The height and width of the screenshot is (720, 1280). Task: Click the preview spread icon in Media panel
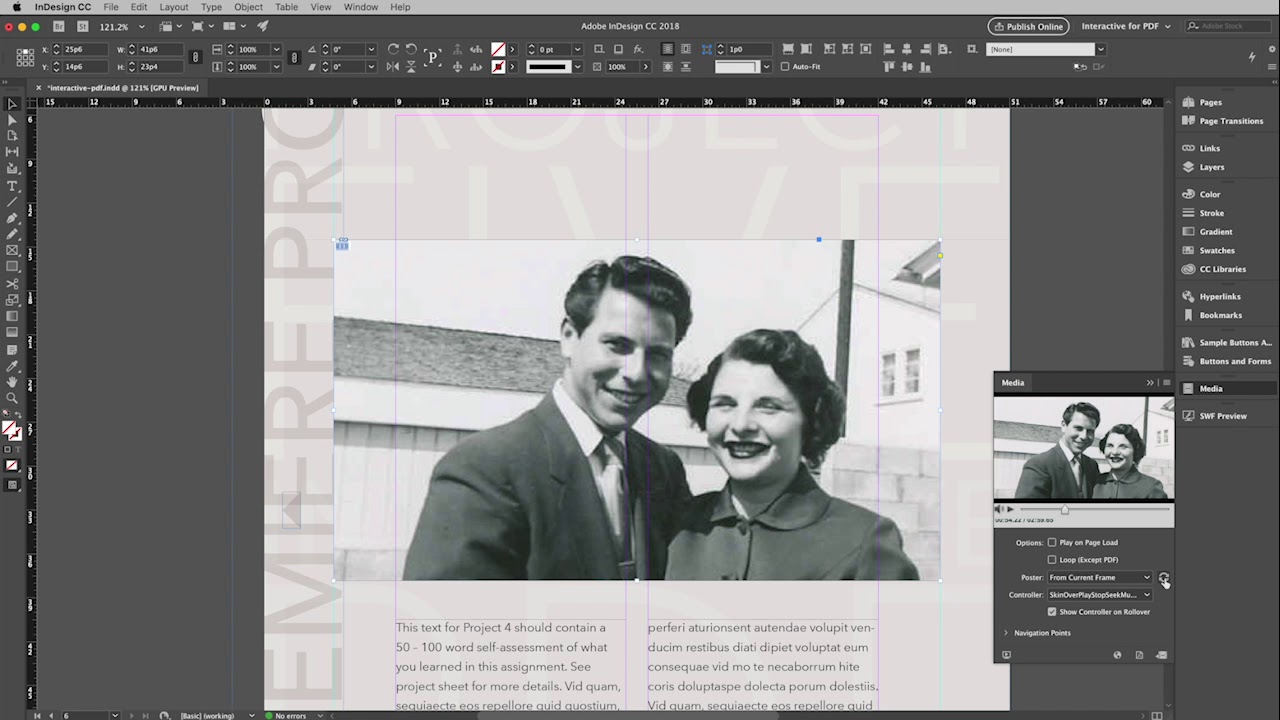1006,655
